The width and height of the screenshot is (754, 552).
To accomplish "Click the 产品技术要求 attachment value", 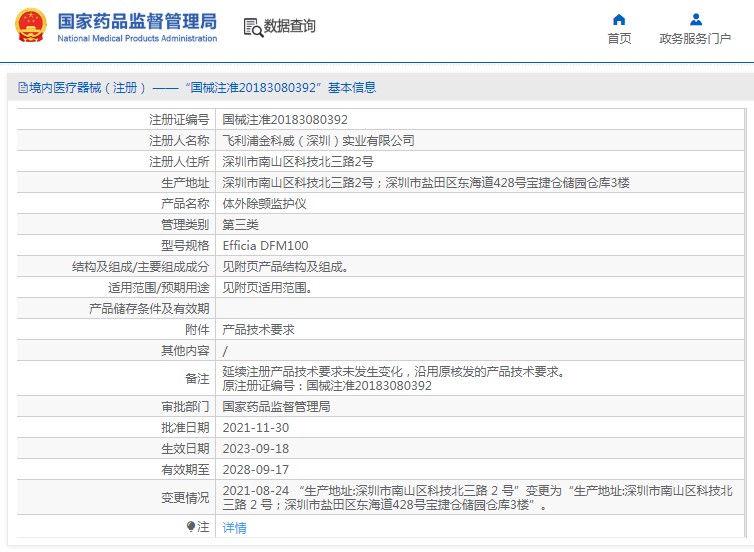I will (x=258, y=330).
